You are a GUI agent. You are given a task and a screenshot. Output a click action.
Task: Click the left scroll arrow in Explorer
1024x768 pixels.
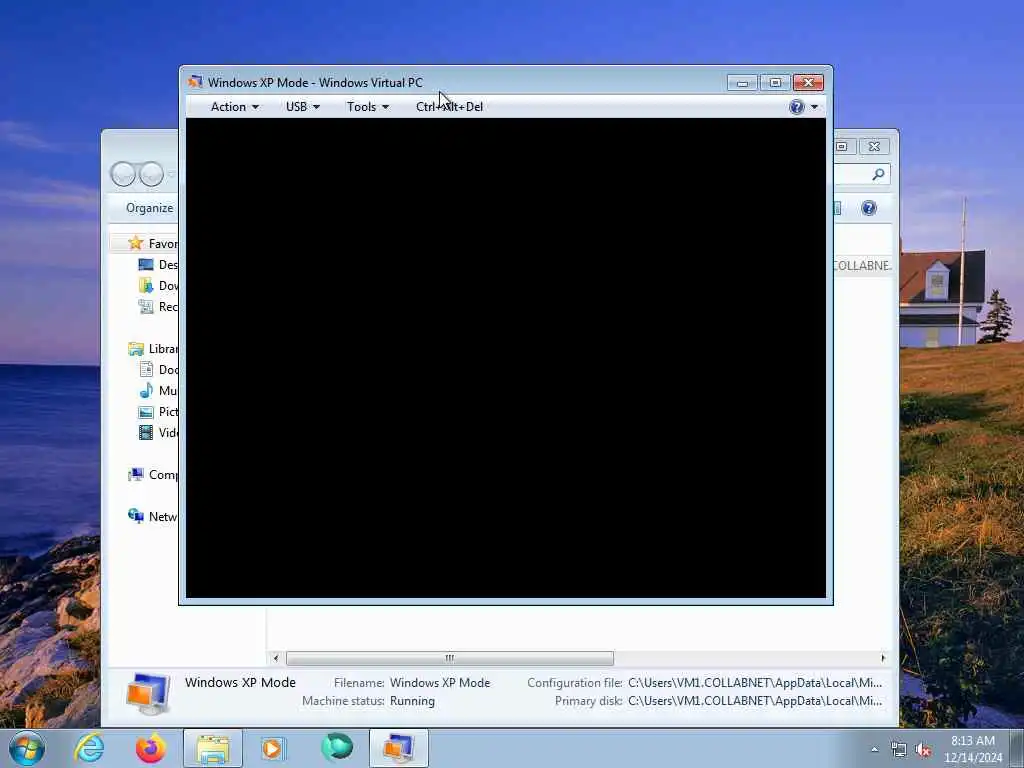276,658
